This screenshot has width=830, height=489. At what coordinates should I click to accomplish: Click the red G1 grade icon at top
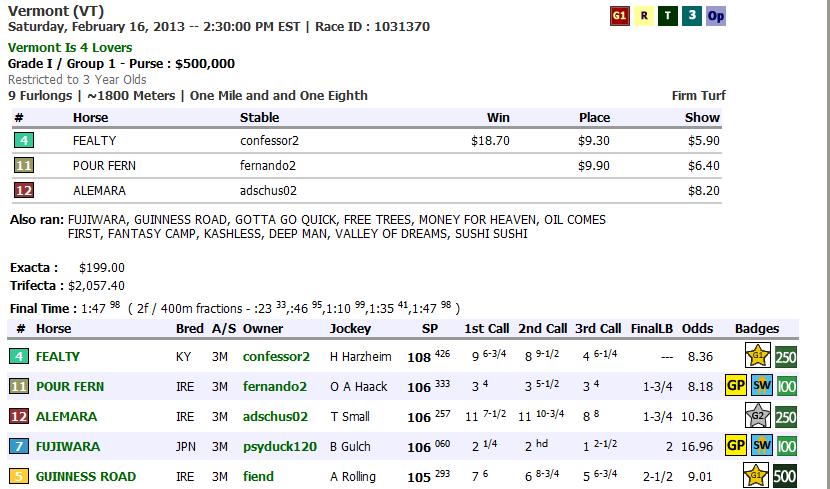[620, 16]
